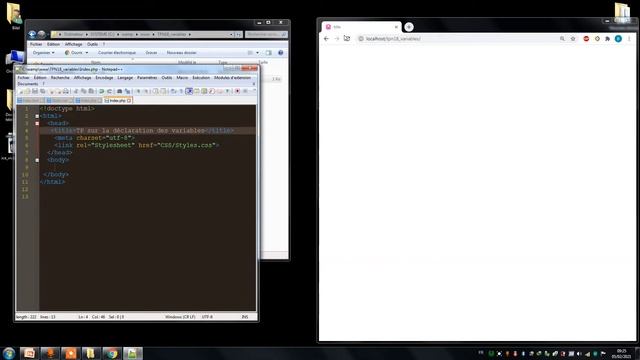Image resolution: width=640 pixels, height=360 pixels.
Task: Click the UTF-8 encoding in Notepad++ status bar
Action: [x=207, y=317]
